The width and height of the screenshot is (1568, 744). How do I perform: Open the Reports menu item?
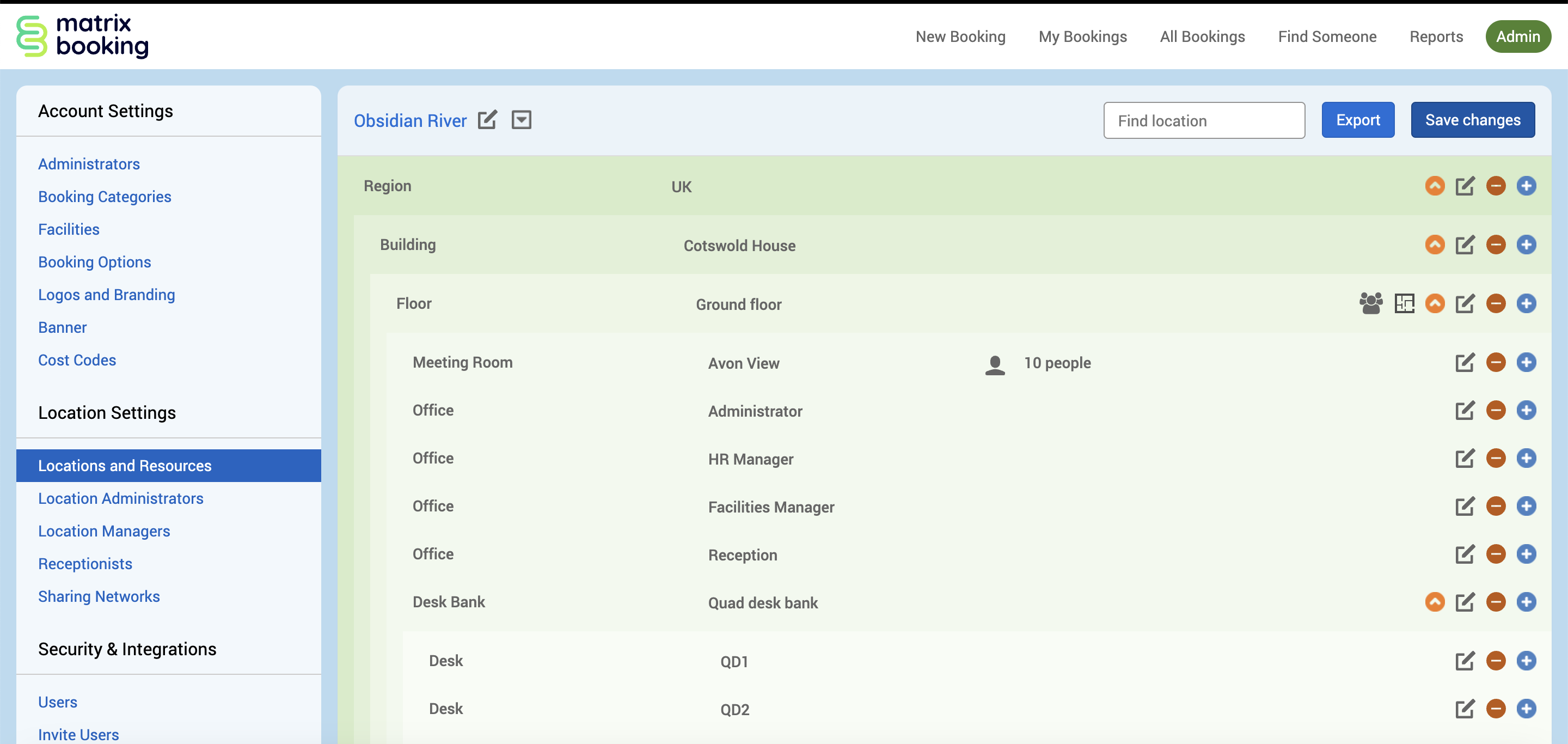1436,36
